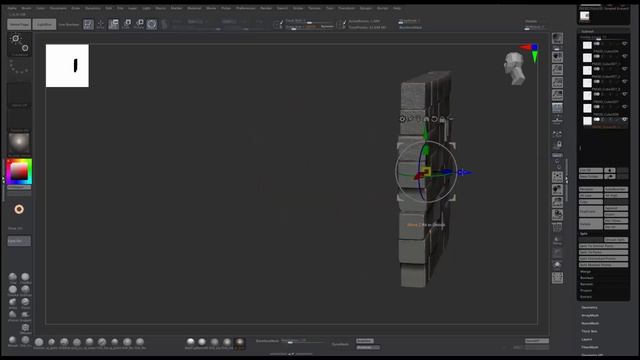Screen dimensions: 640x360
Task: Click the Xpose icon at right shelf bottom
Action: pos(557,278)
